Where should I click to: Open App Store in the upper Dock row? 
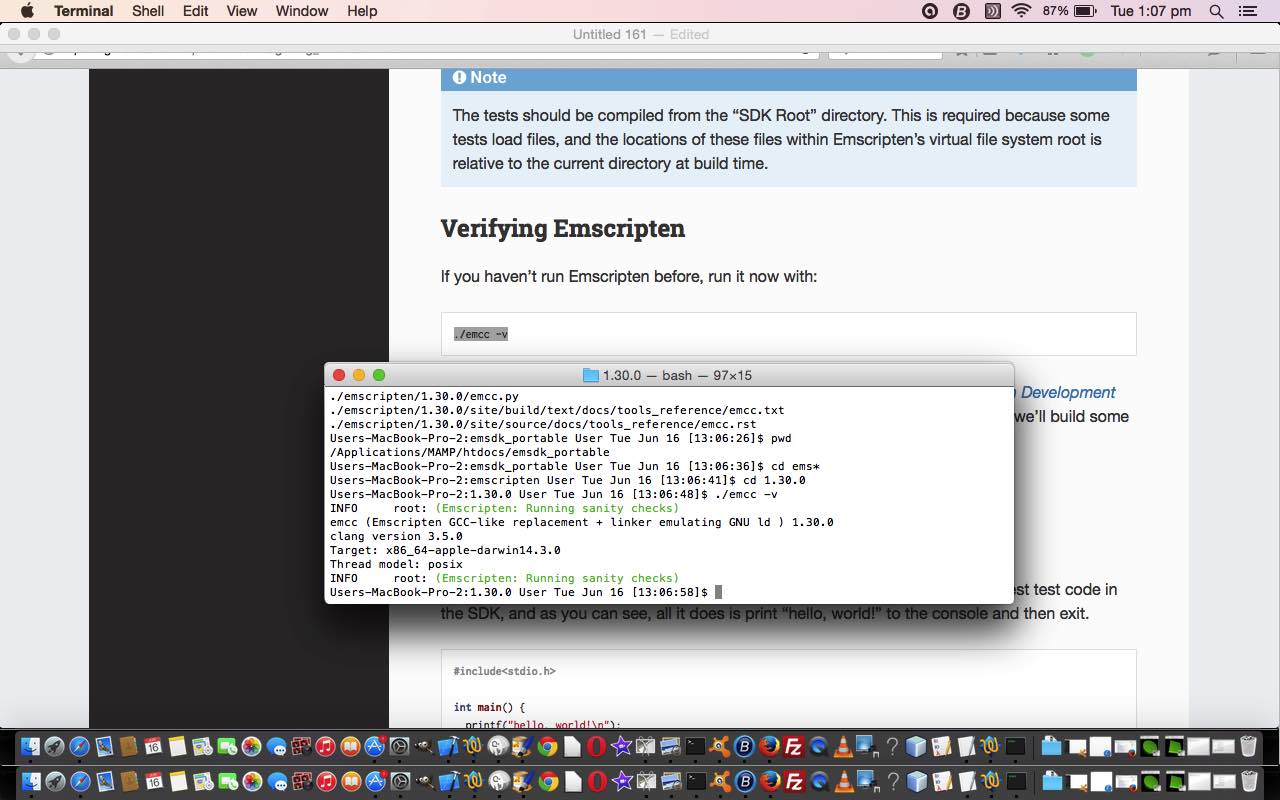point(375,746)
